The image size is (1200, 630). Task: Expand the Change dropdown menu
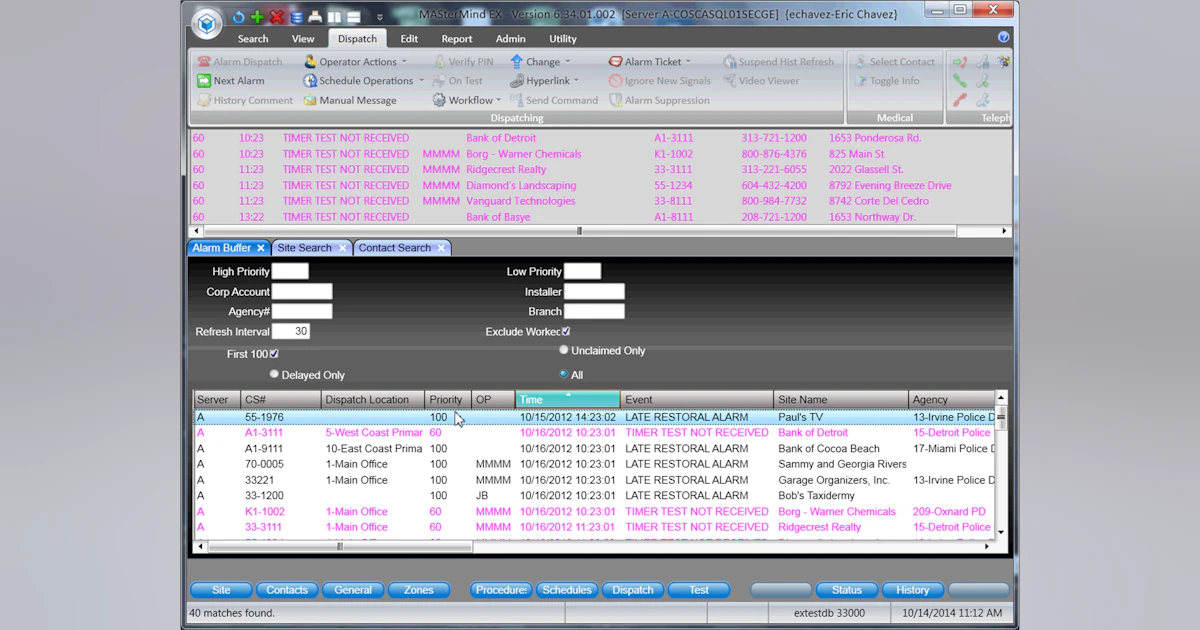point(541,61)
